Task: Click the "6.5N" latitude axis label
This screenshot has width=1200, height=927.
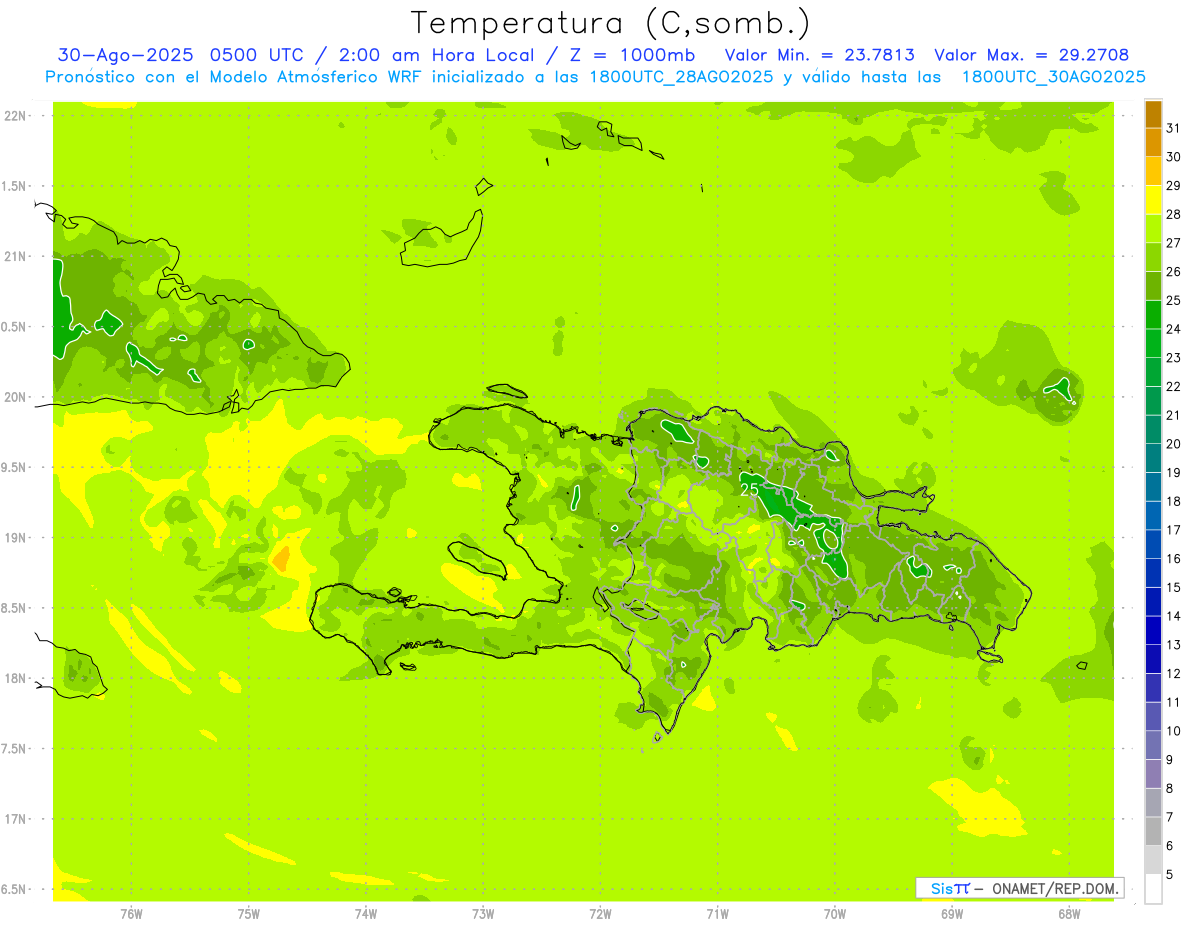Action: tap(15, 890)
